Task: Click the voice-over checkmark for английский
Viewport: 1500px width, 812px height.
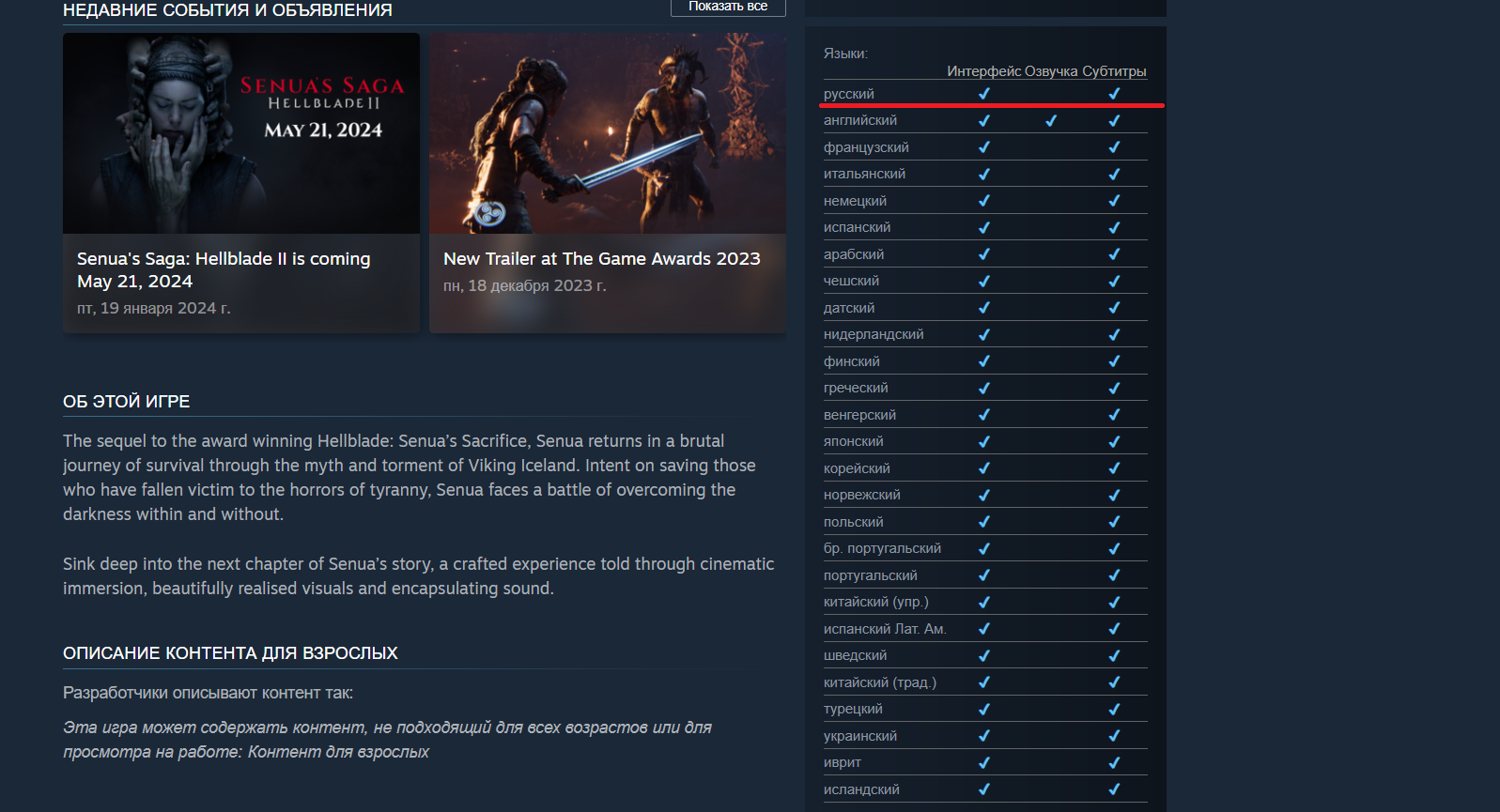Action: (x=1051, y=120)
